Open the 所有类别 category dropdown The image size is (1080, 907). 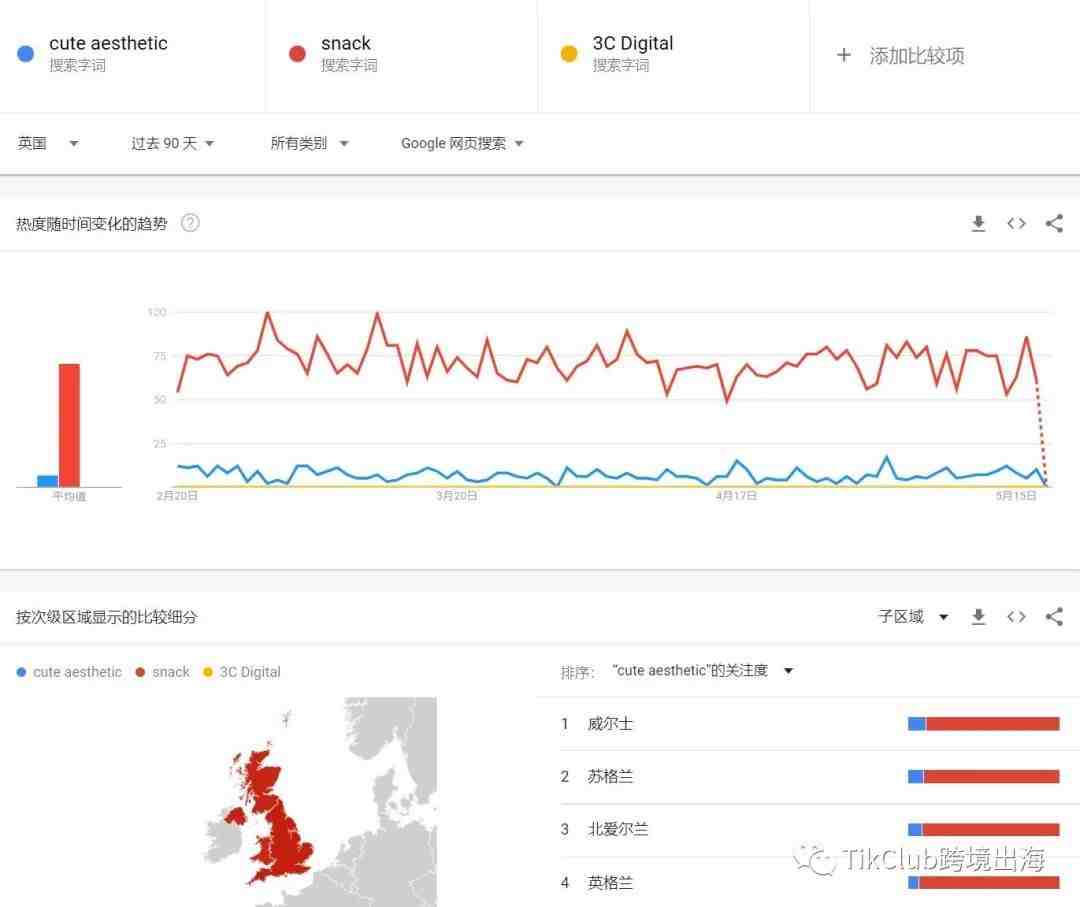tap(309, 143)
